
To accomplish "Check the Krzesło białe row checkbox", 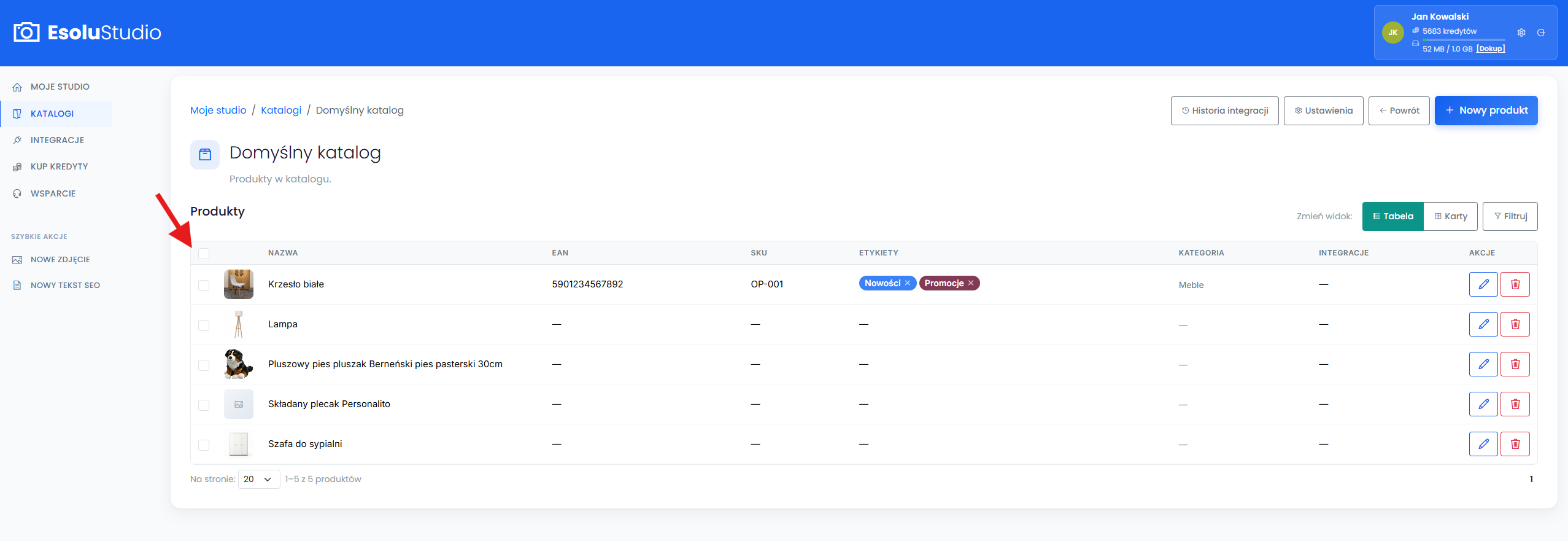I will [204, 286].
